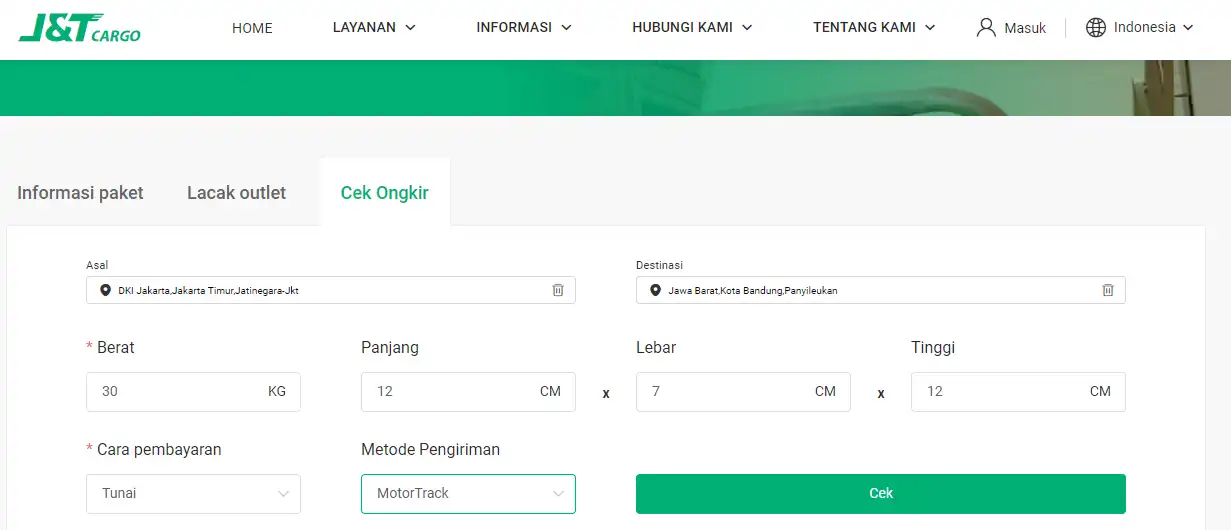Expand the HUBUNGI KAMI chevron arrow
Screen dimensions: 1231x530
click(747, 28)
